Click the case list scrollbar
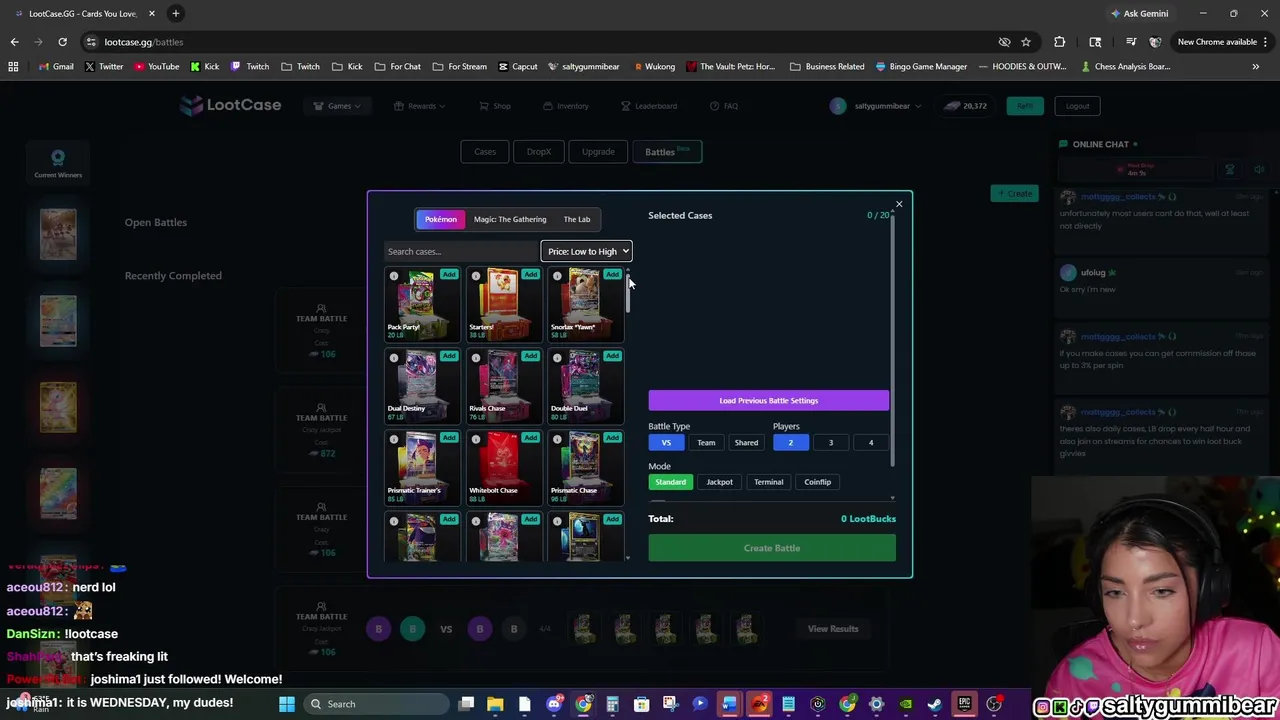This screenshot has height=720, width=1280. coord(628,292)
